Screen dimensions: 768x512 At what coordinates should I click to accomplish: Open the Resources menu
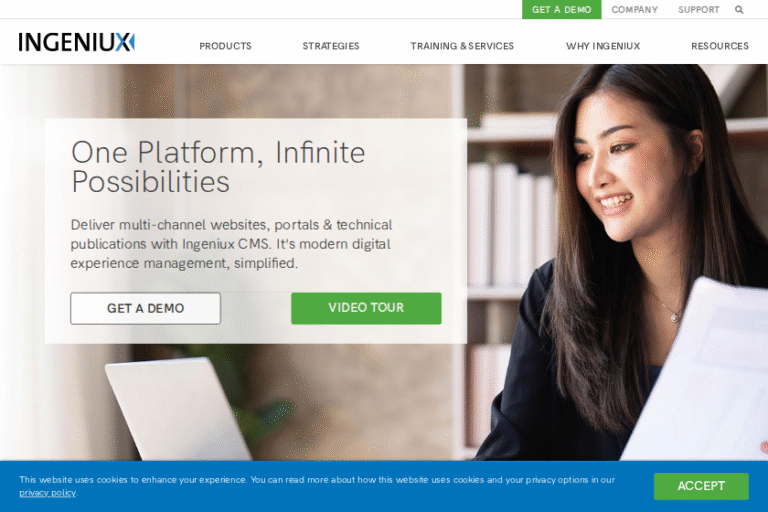(720, 46)
